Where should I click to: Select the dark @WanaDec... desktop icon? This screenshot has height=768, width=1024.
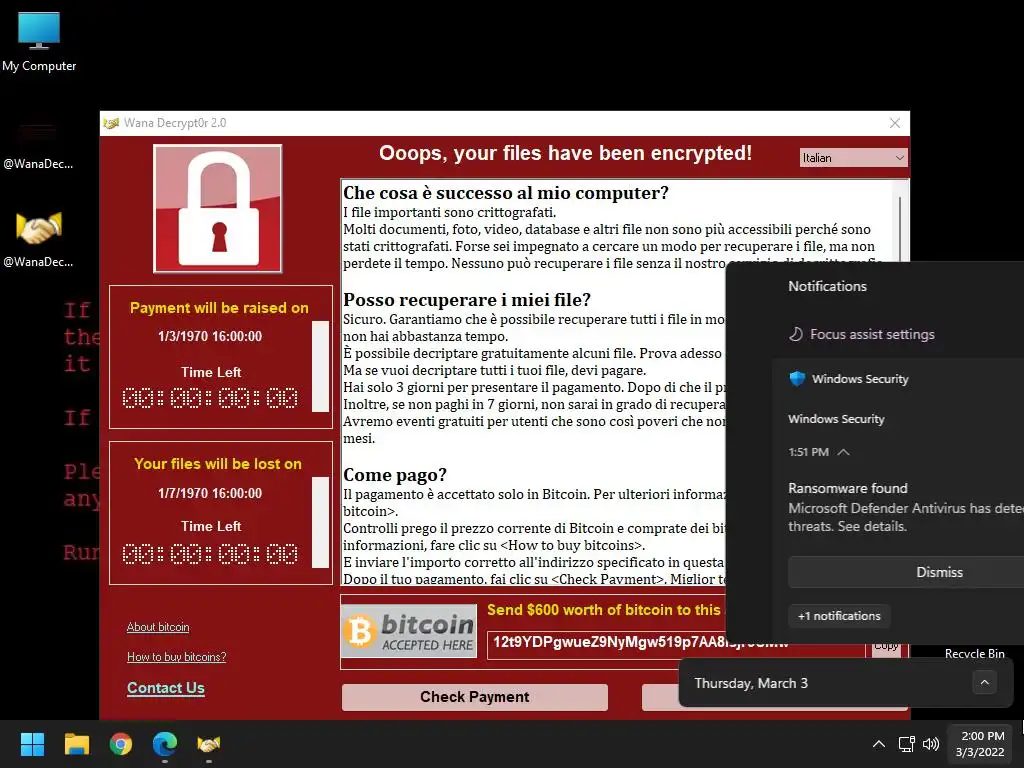38,145
